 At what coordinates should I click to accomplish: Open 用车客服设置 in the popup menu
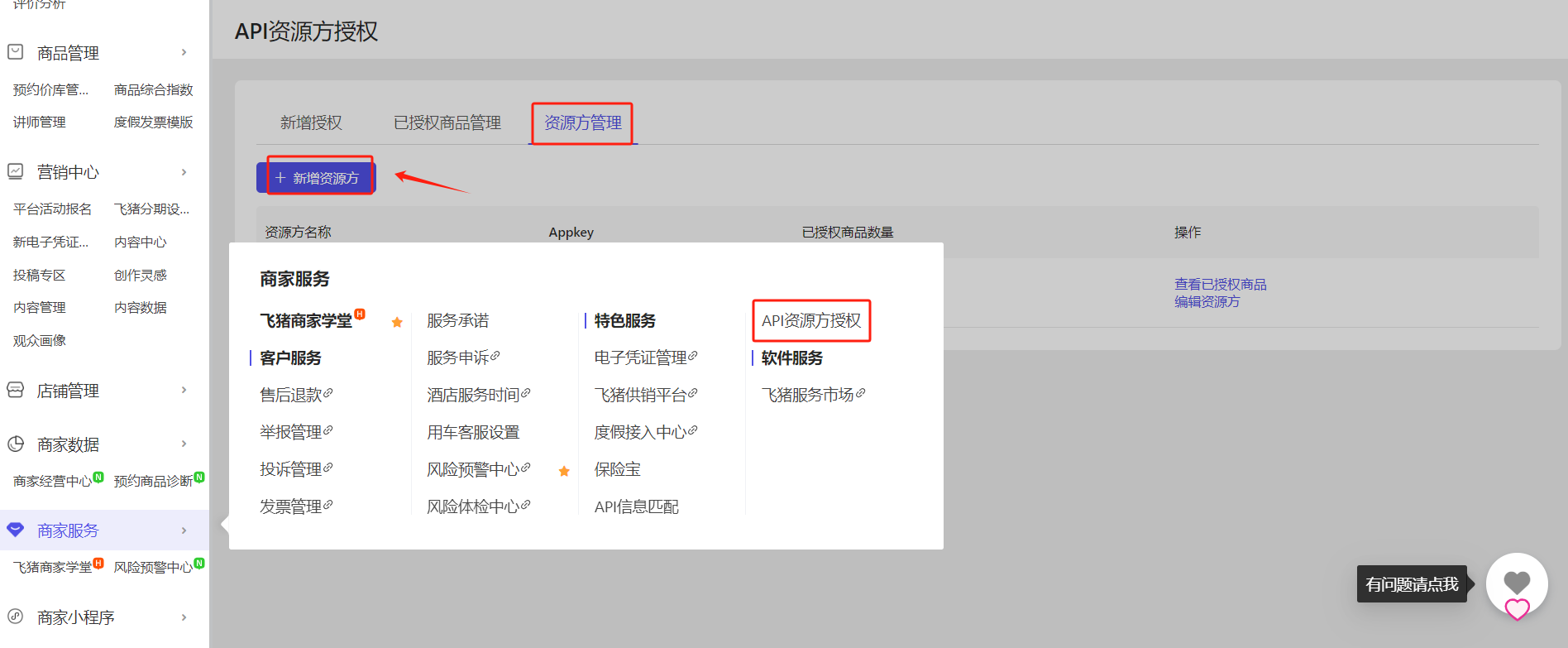pos(473,432)
